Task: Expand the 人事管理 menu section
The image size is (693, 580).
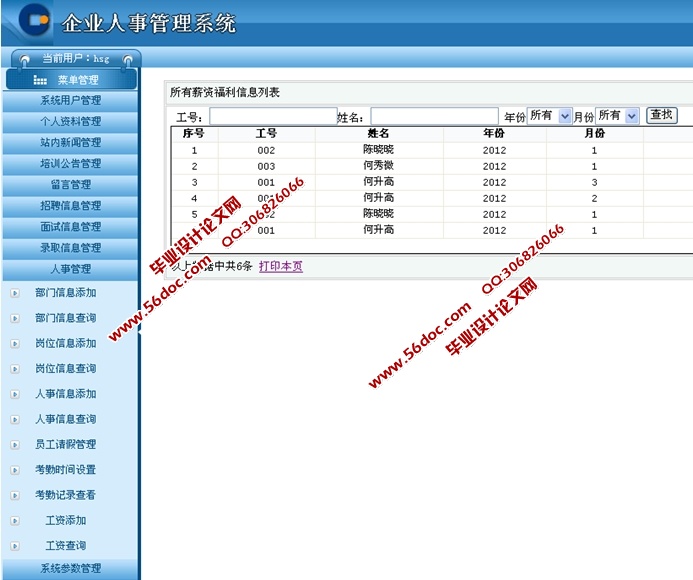Action: 70,269
